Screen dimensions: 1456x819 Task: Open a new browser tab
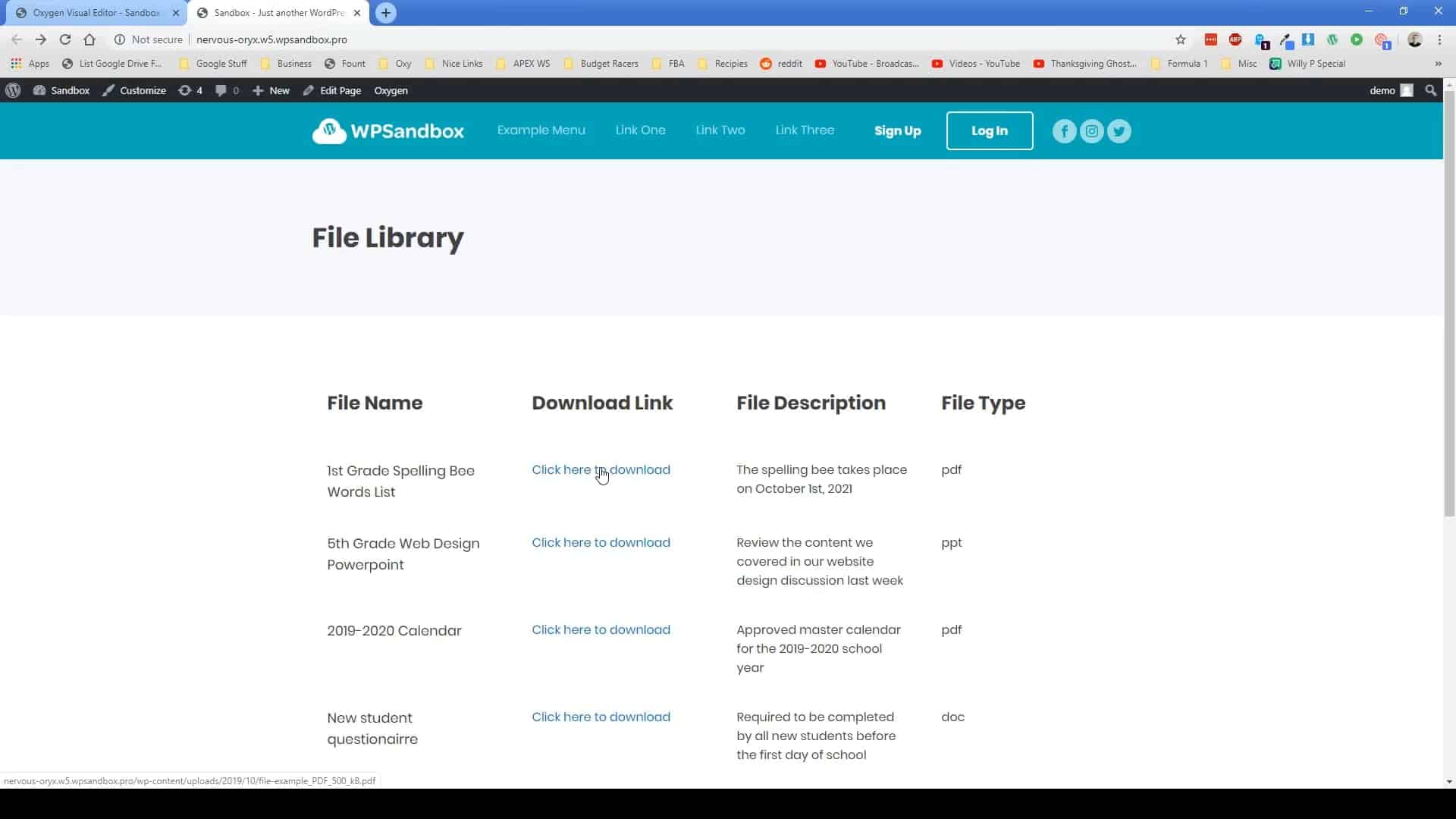pyautogui.click(x=386, y=13)
